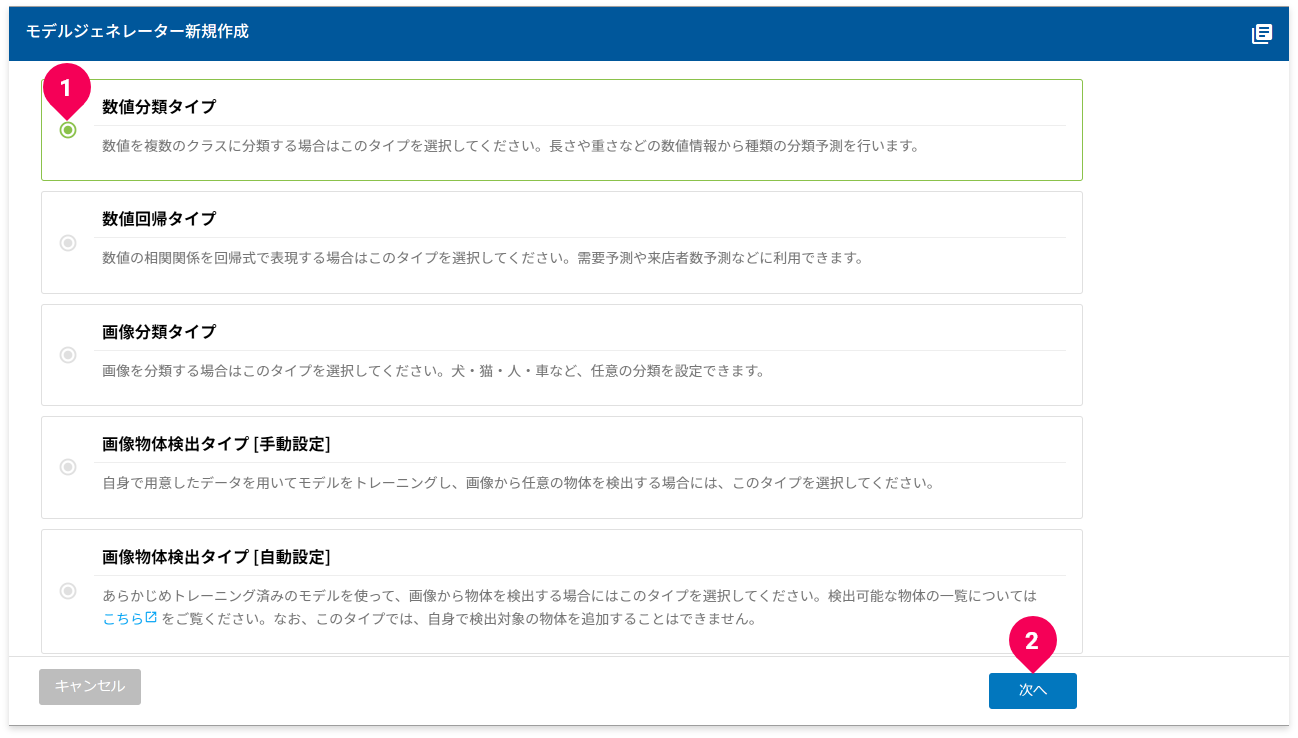Click description starting 数値を複数のクラスに分類する

pos(510,146)
